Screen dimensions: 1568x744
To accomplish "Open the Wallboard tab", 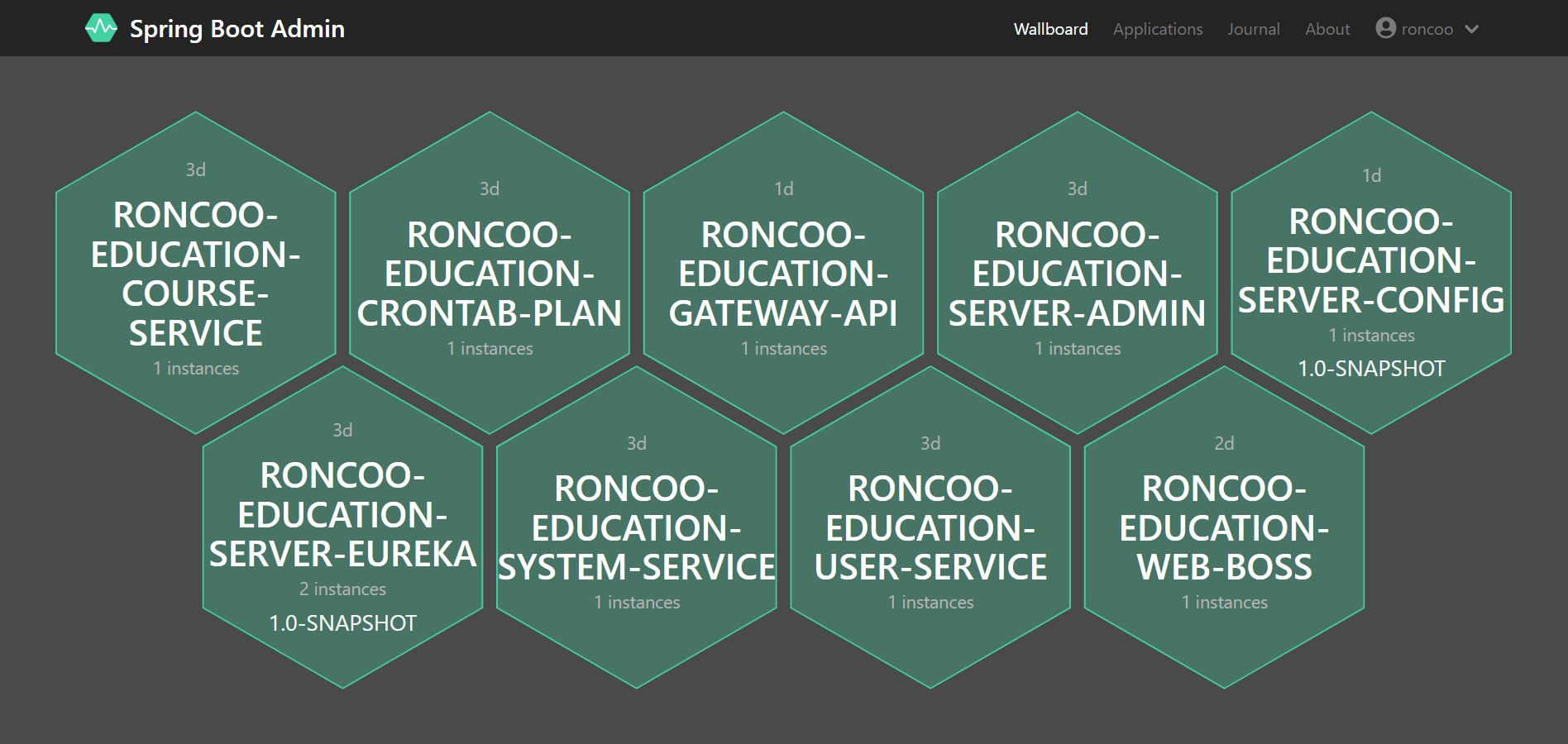I will [1050, 29].
